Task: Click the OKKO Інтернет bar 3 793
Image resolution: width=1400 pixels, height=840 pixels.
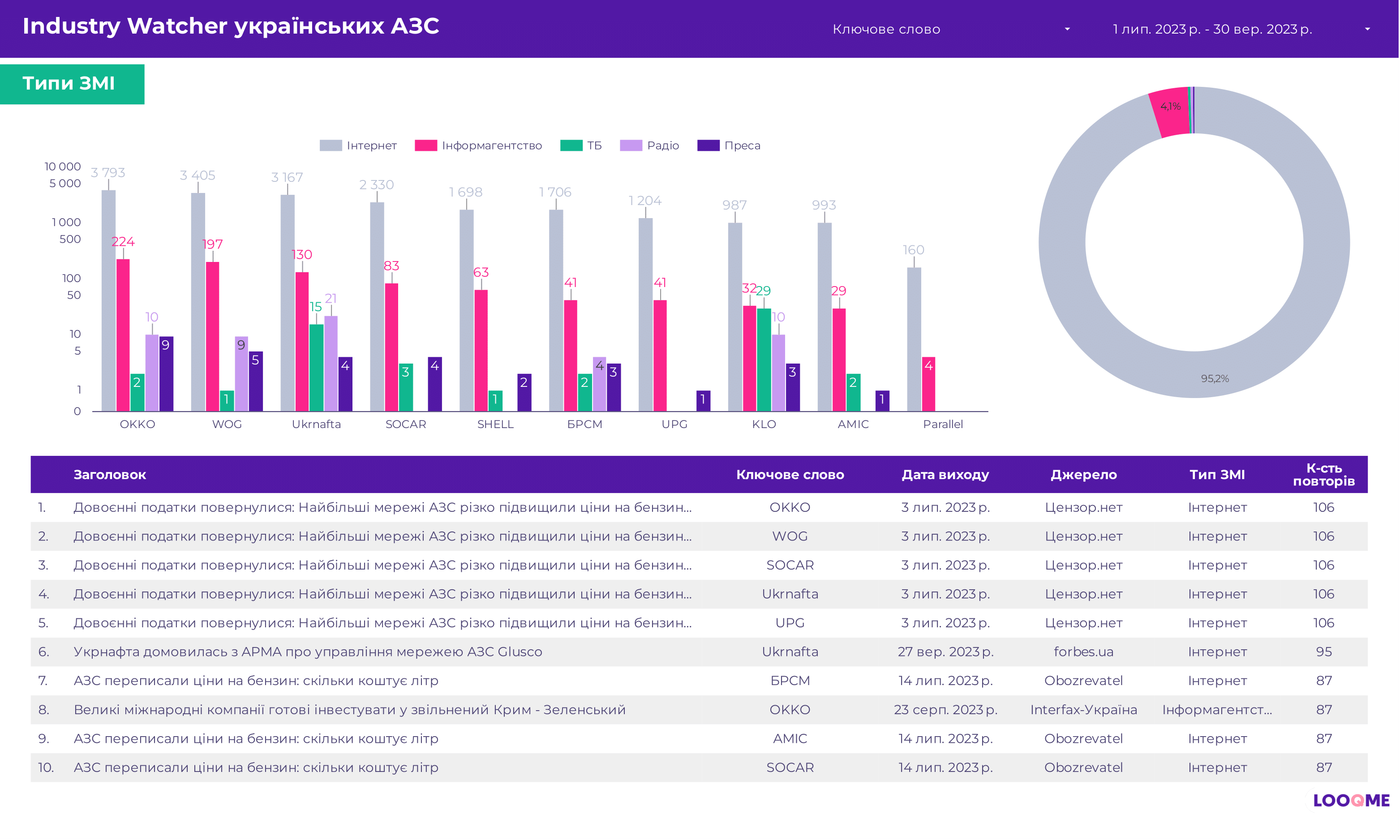Action: 108,300
